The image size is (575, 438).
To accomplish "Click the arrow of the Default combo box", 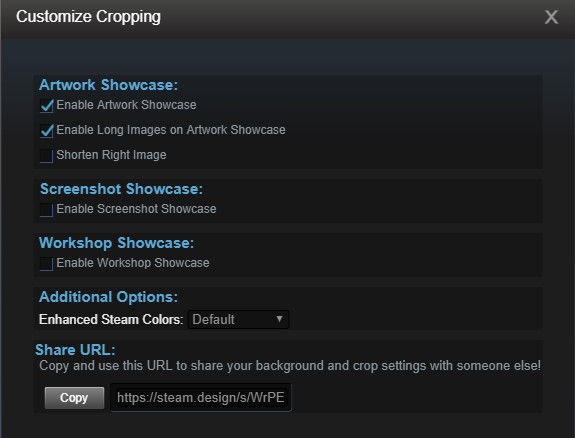I will click(279, 319).
